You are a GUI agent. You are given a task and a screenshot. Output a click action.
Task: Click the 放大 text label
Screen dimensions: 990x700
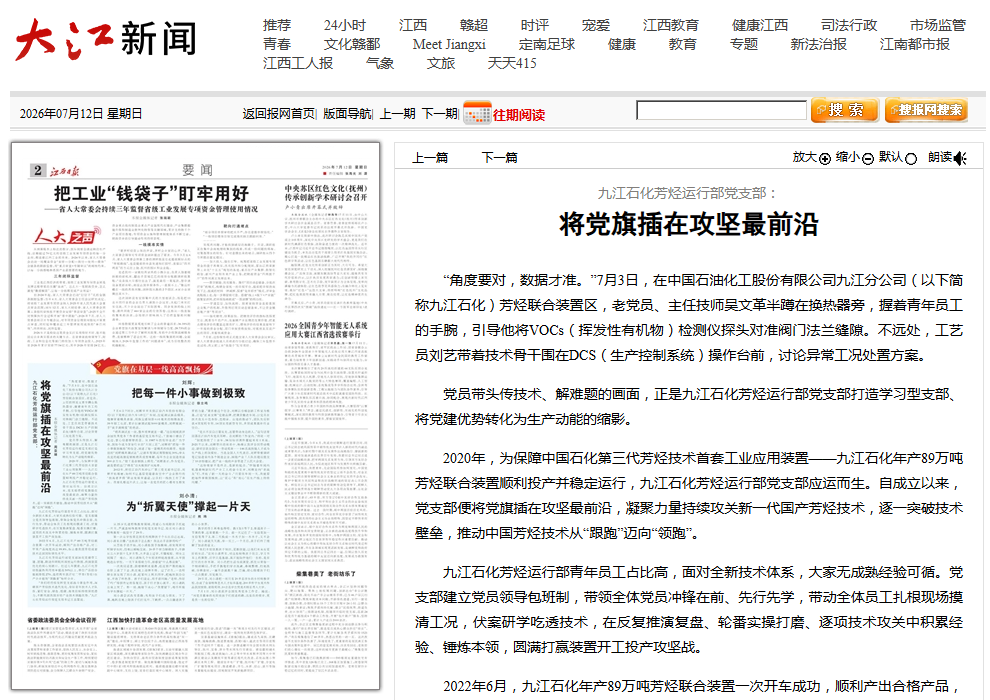(804, 157)
